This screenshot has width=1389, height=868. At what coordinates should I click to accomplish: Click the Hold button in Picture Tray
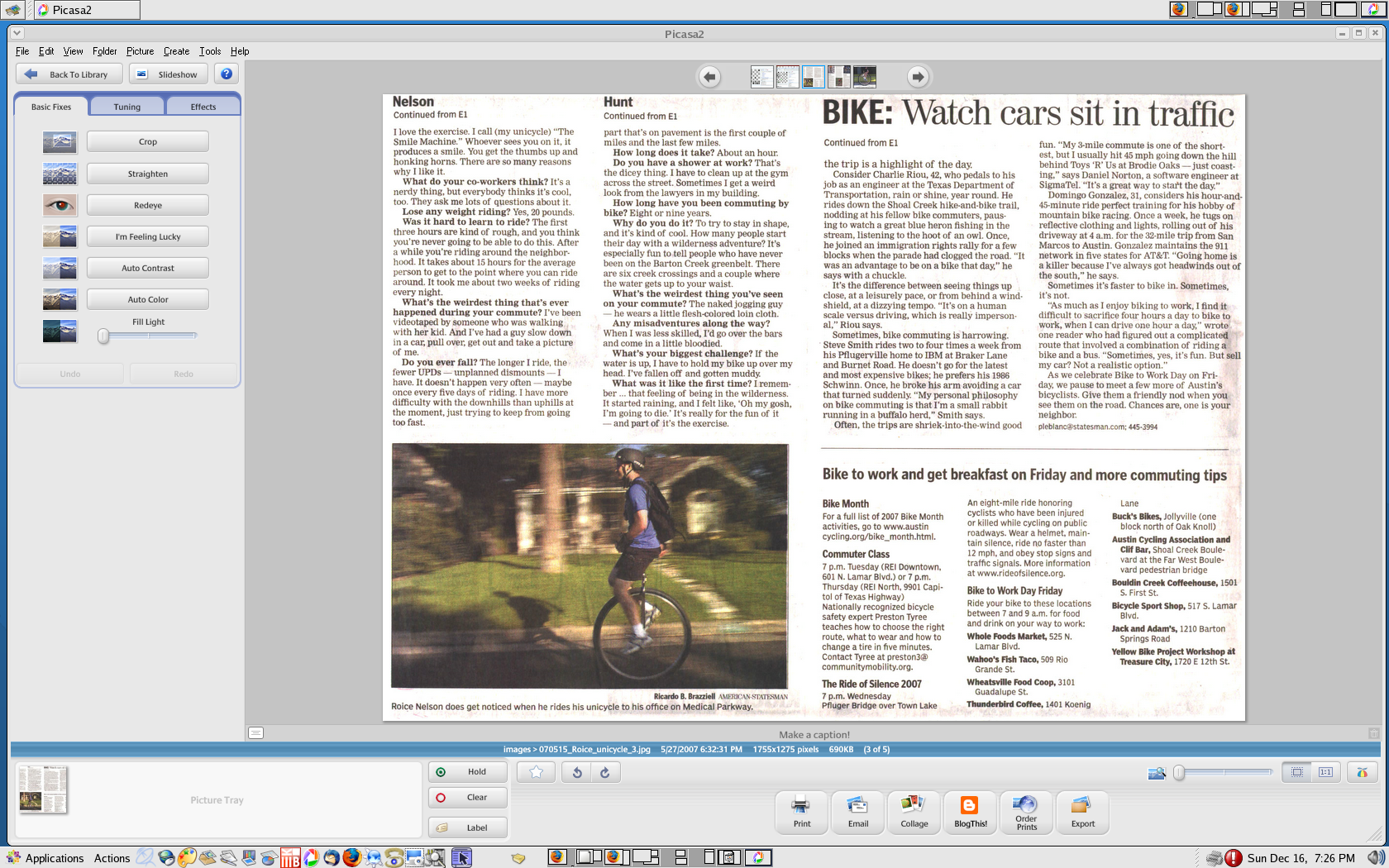[x=468, y=771]
